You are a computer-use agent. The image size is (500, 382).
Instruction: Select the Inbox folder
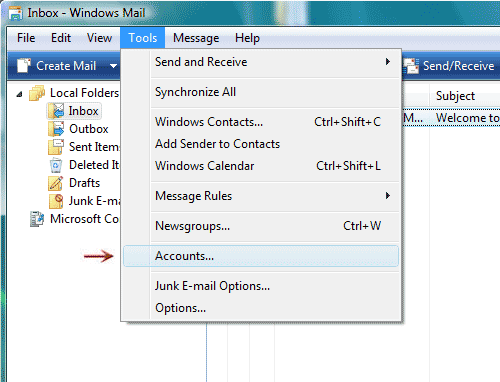(83, 111)
